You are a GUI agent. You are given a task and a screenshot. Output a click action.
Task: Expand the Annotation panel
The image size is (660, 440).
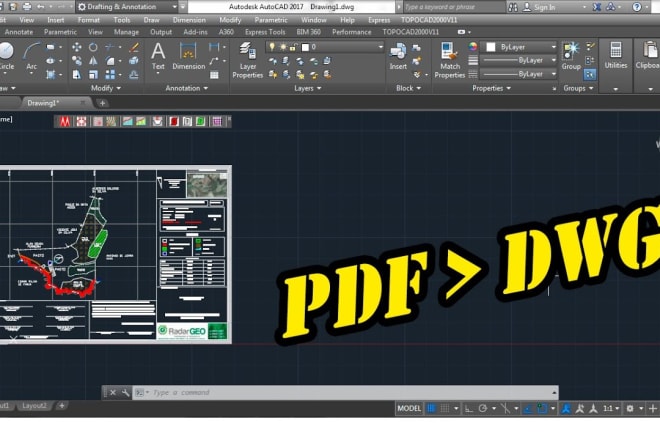[186, 88]
